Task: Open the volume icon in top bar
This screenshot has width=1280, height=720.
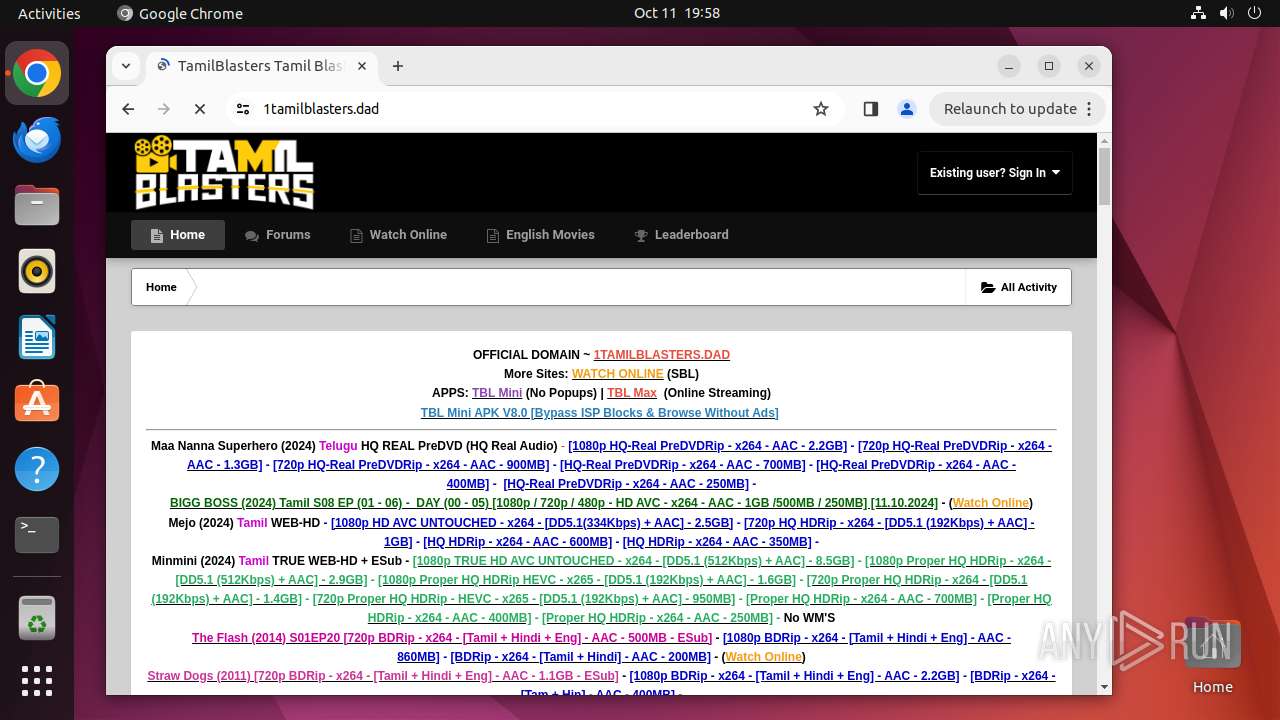Action: [x=1226, y=13]
